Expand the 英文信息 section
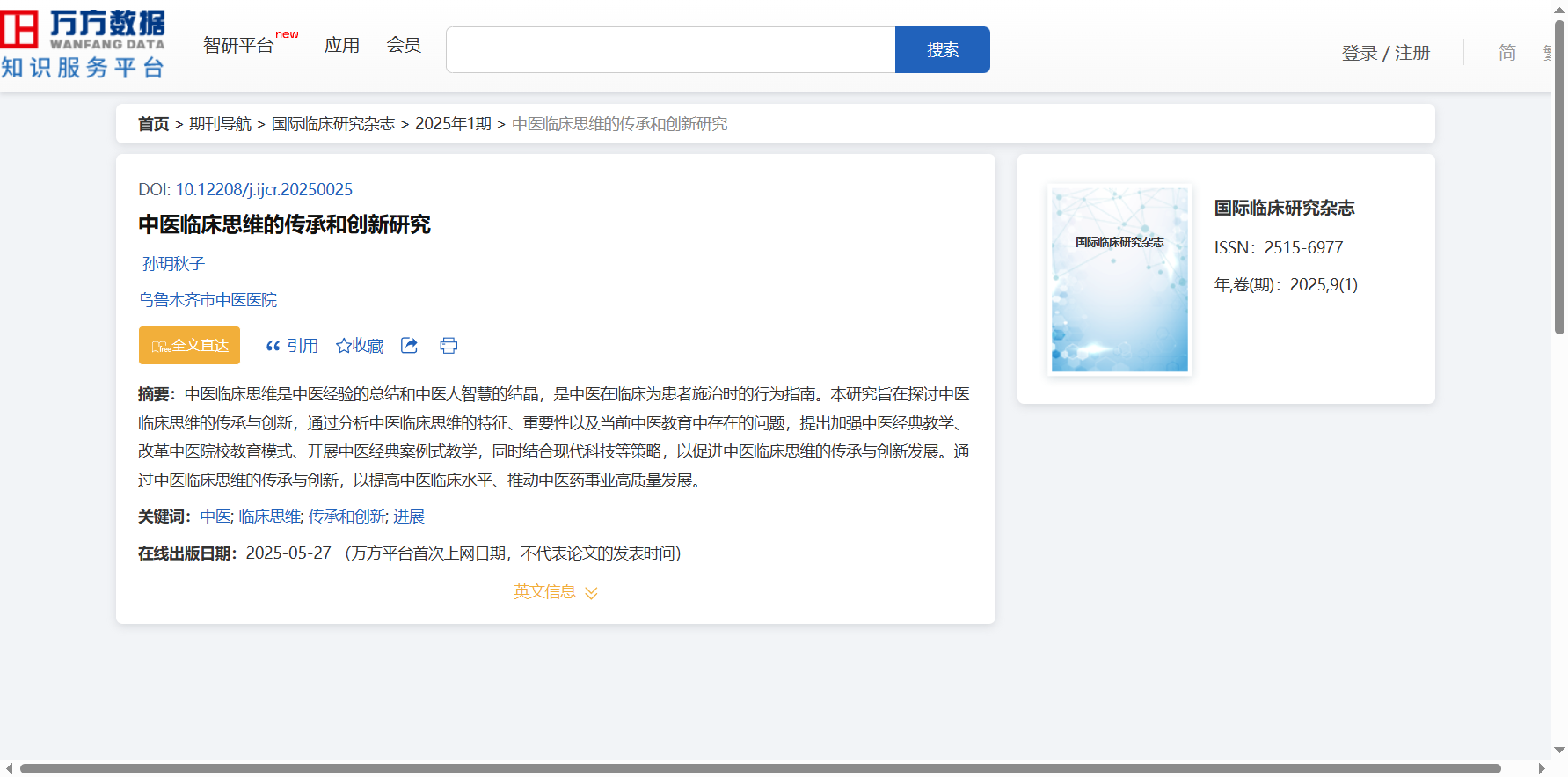 pyautogui.click(x=556, y=592)
